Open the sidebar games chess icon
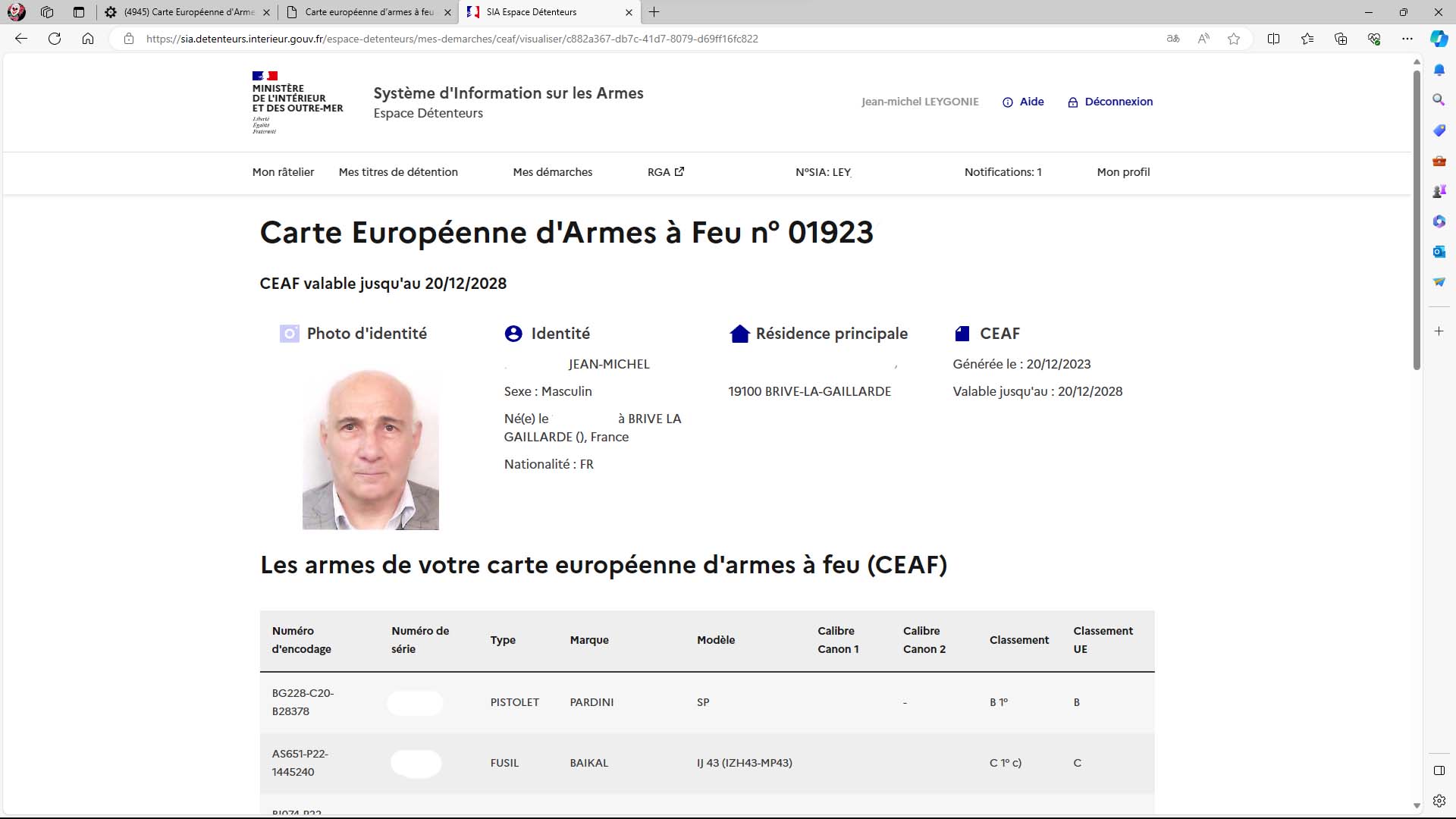 tap(1439, 191)
